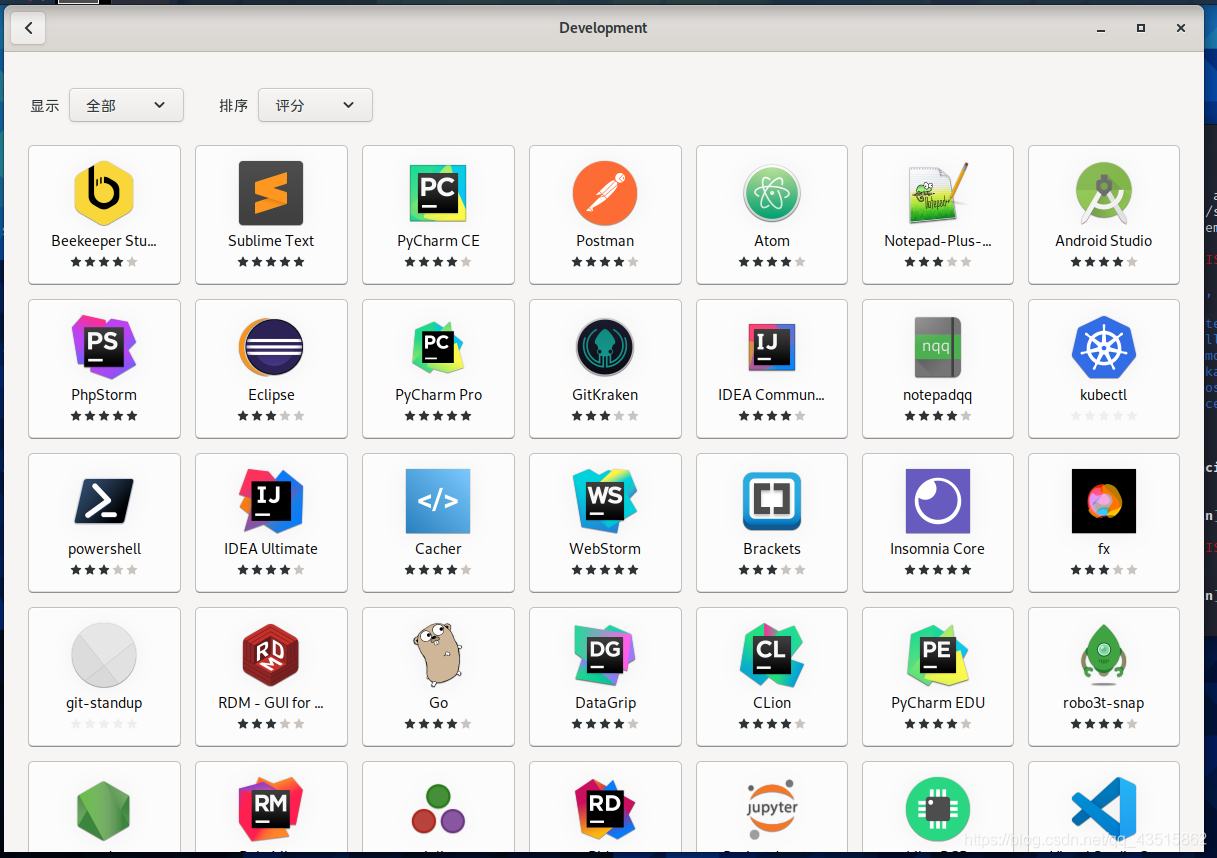The image size is (1217, 858).
Task: Select the Sublime Text icon
Action: pyautogui.click(x=271, y=193)
